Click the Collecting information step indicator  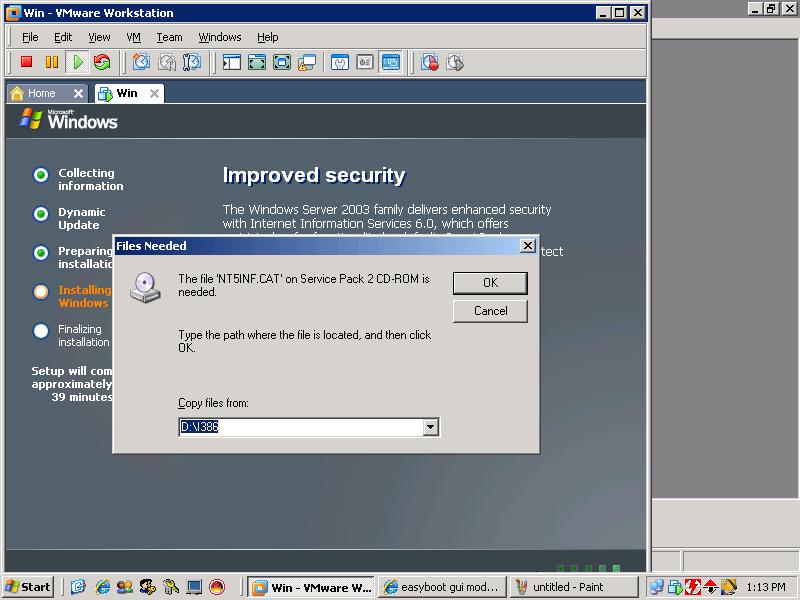41,174
